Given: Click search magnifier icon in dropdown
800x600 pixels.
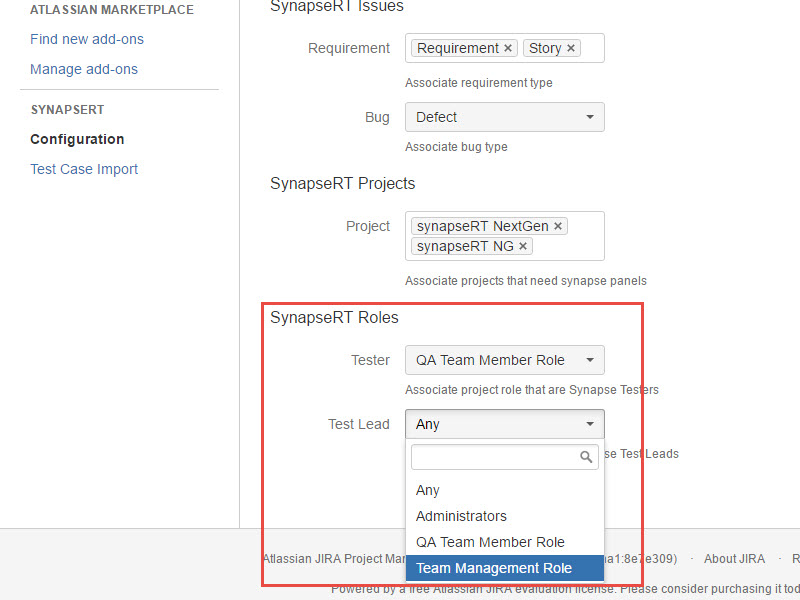Looking at the screenshot, I should [587, 457].
